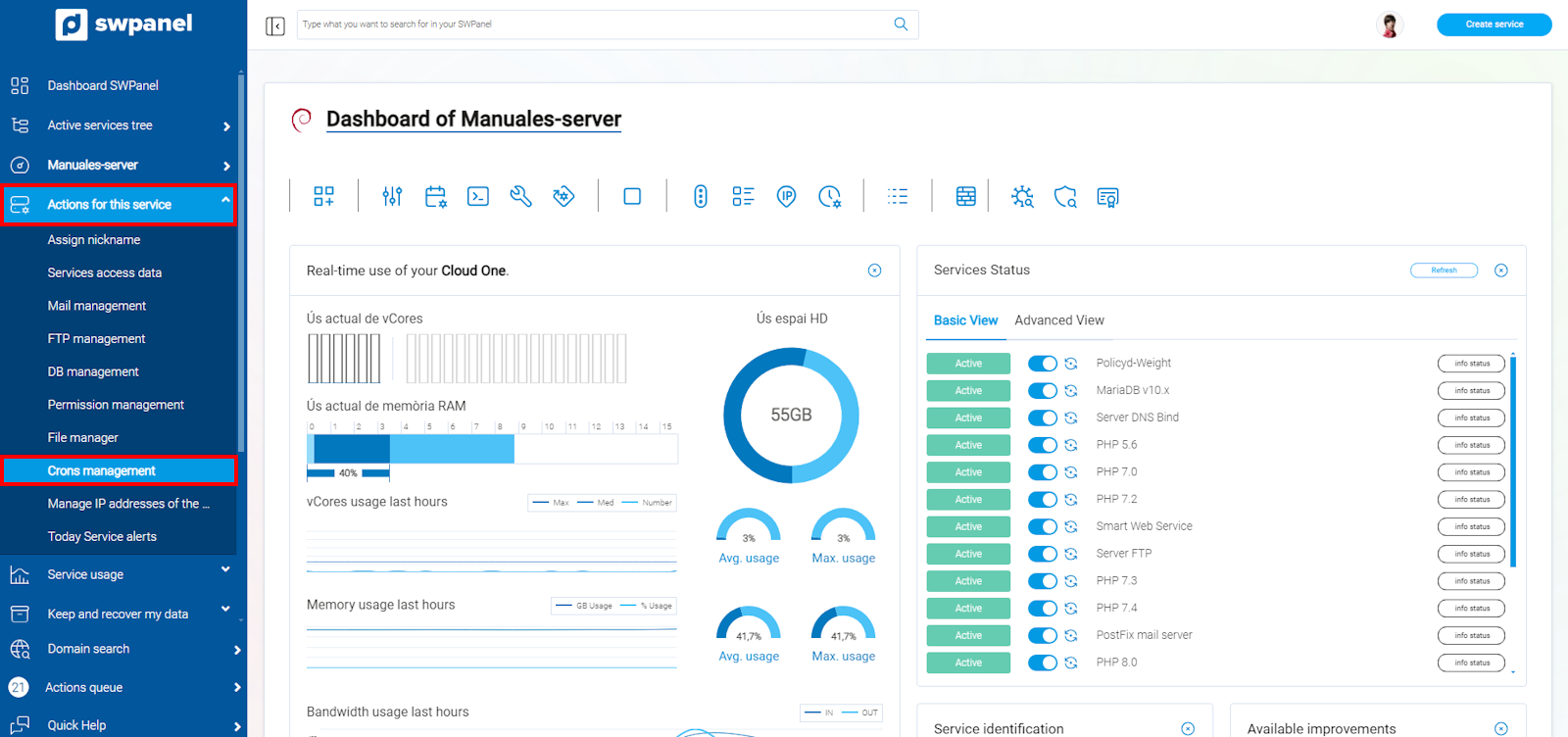Image resolution: width=1568 pixels, height=737 pixels.
Task: Disable the PHP 7.2 service toggle
Action: coord(1042,500)
